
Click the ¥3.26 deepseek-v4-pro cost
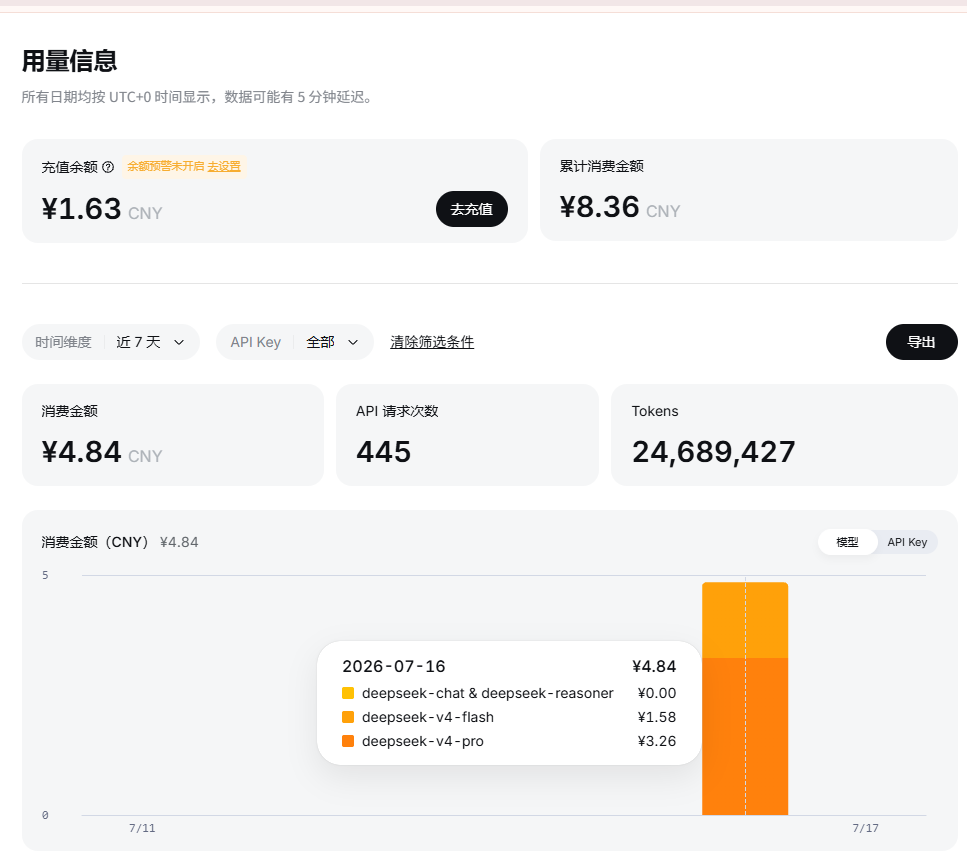[x=657, y=741]
